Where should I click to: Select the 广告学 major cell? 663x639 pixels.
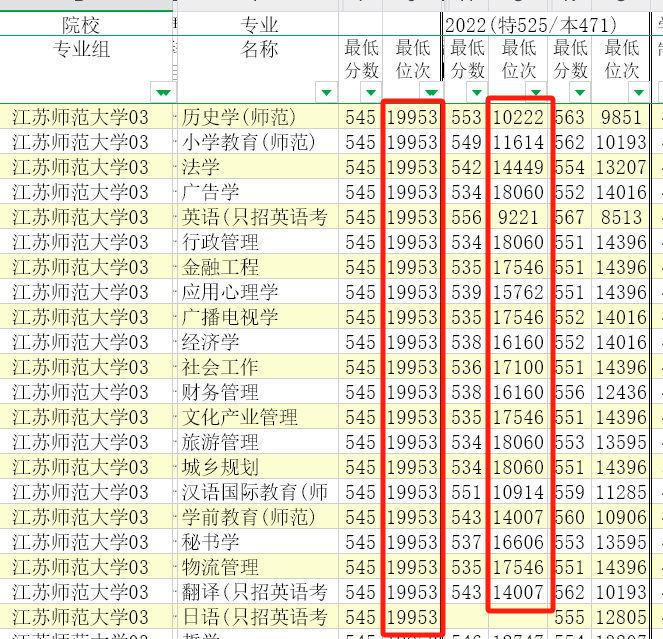(258, 192)
